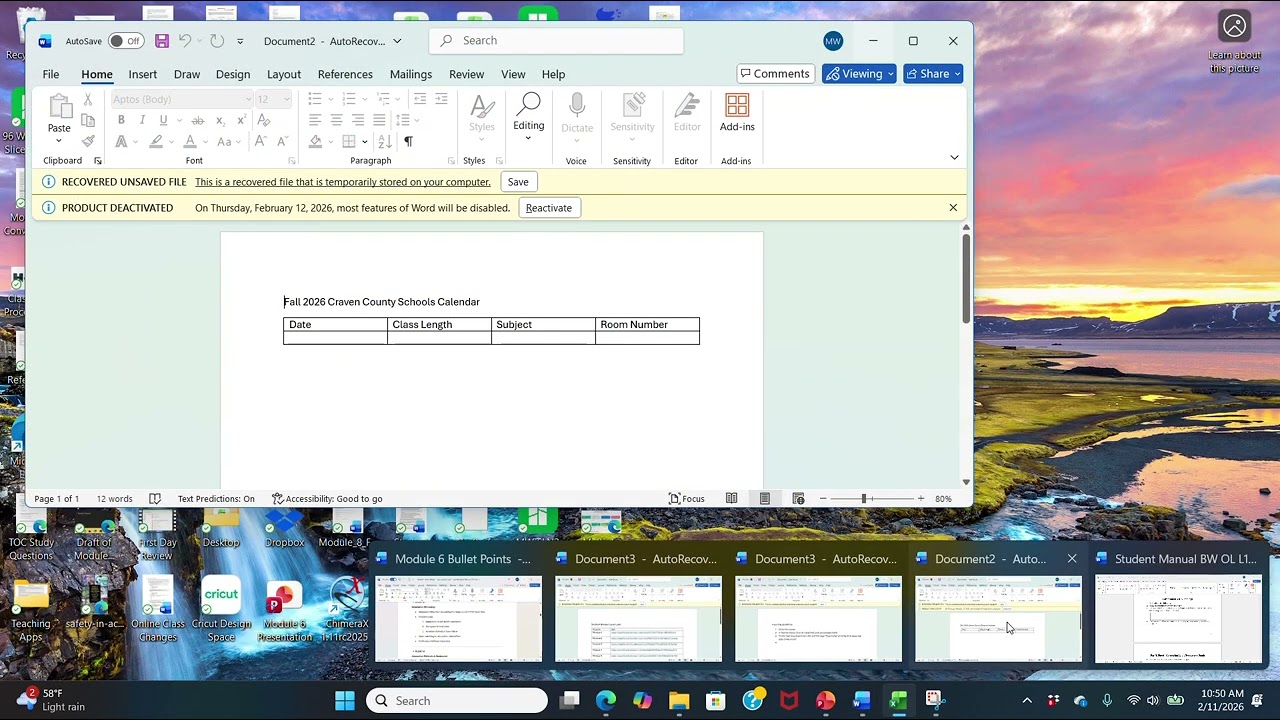This screenshot has height=720, width=1280.
Task: Toggle Bold formatting
Action: point(121,120)
